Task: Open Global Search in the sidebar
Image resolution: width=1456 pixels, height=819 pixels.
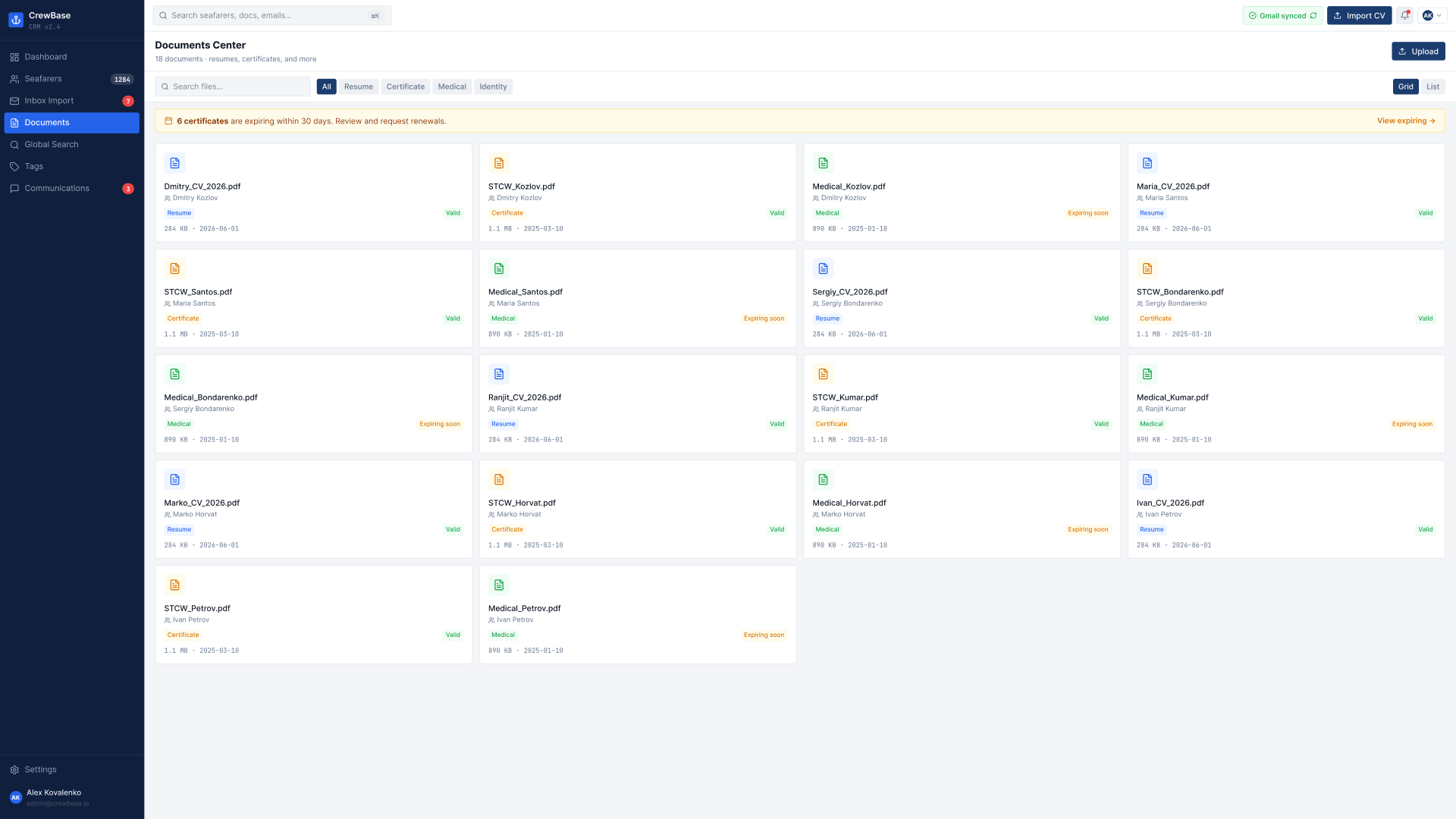Action: click(72, 145)
